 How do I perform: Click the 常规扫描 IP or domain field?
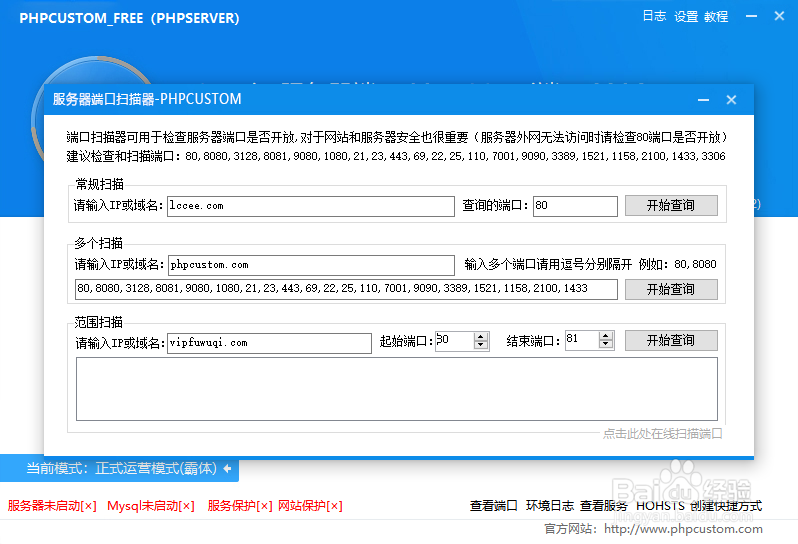[311, 206]
